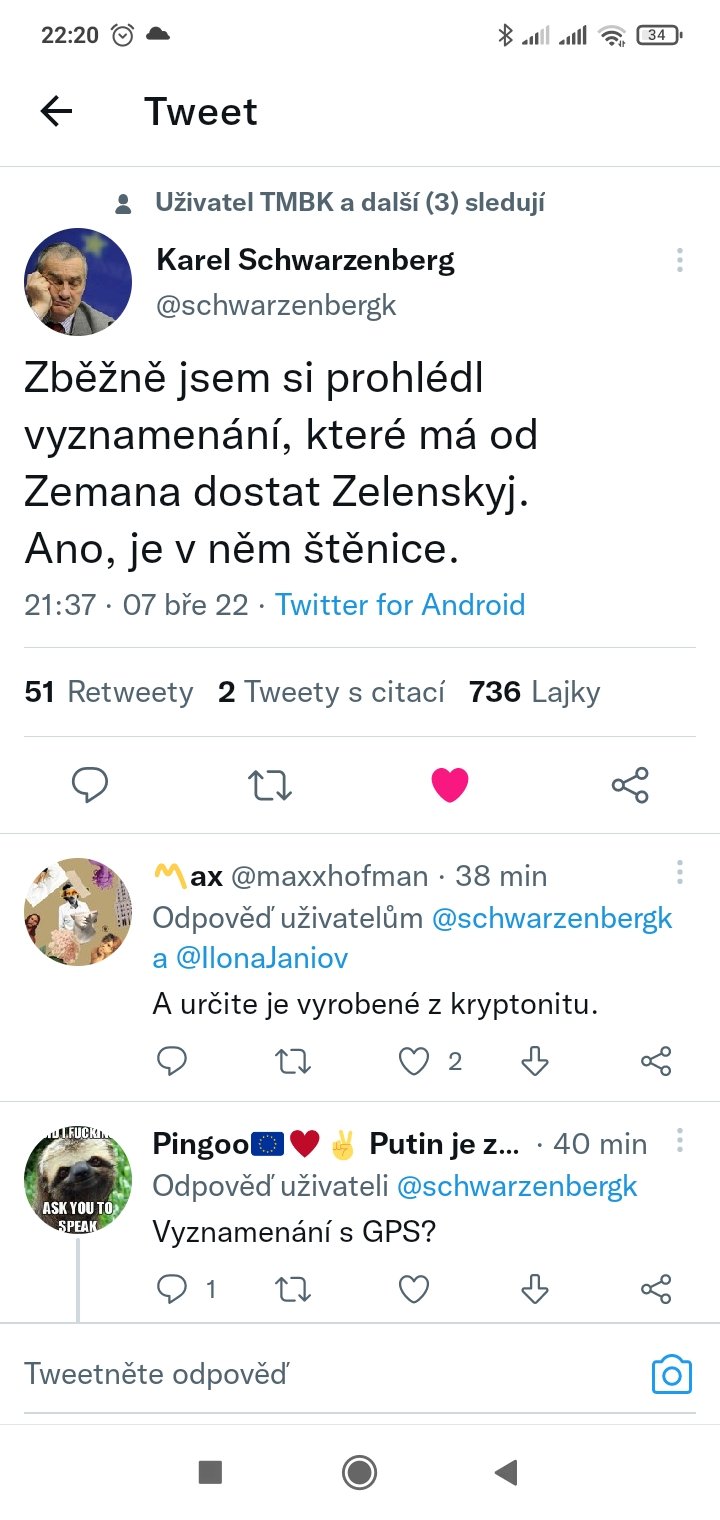Viewport: 720px width, 1520px height.
Task: Open the overflow menu on main tweet
Action: pyautogui.click(x=680, y=260)
